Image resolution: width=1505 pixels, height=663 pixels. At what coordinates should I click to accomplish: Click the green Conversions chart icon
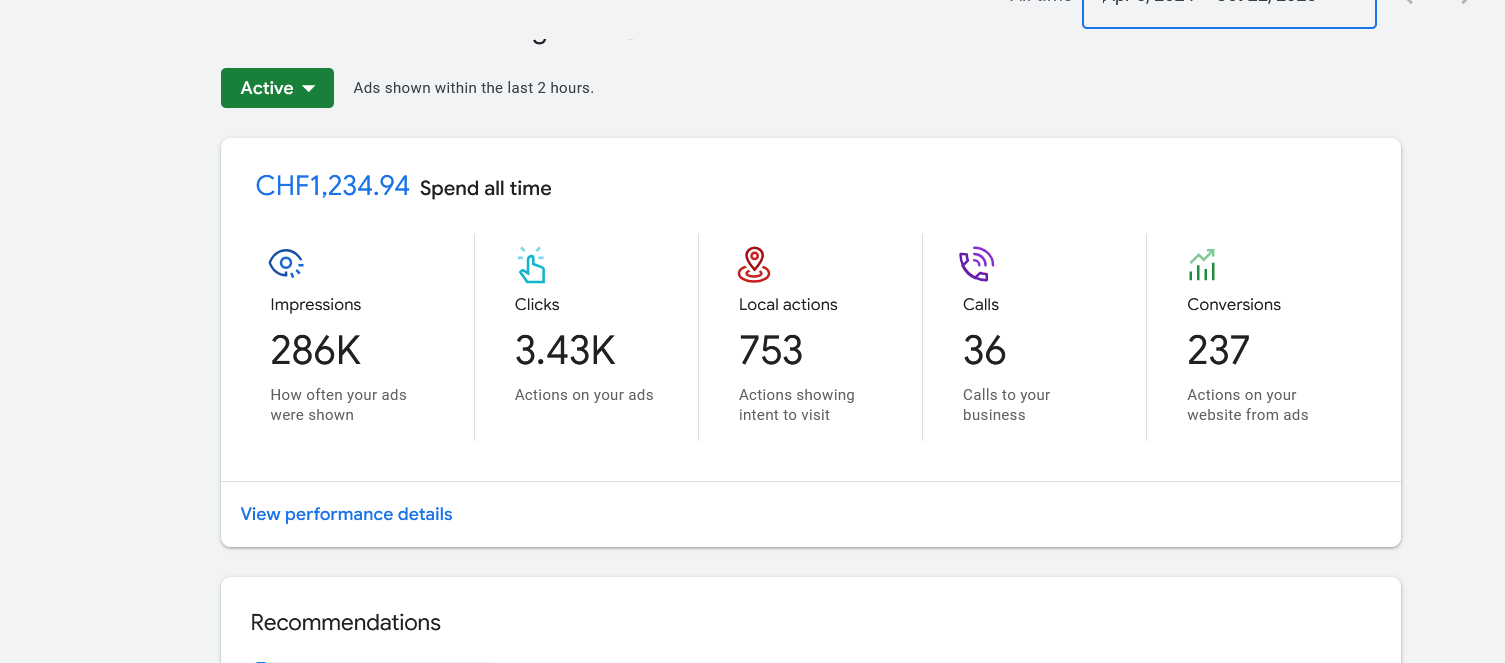[1202, 265]
